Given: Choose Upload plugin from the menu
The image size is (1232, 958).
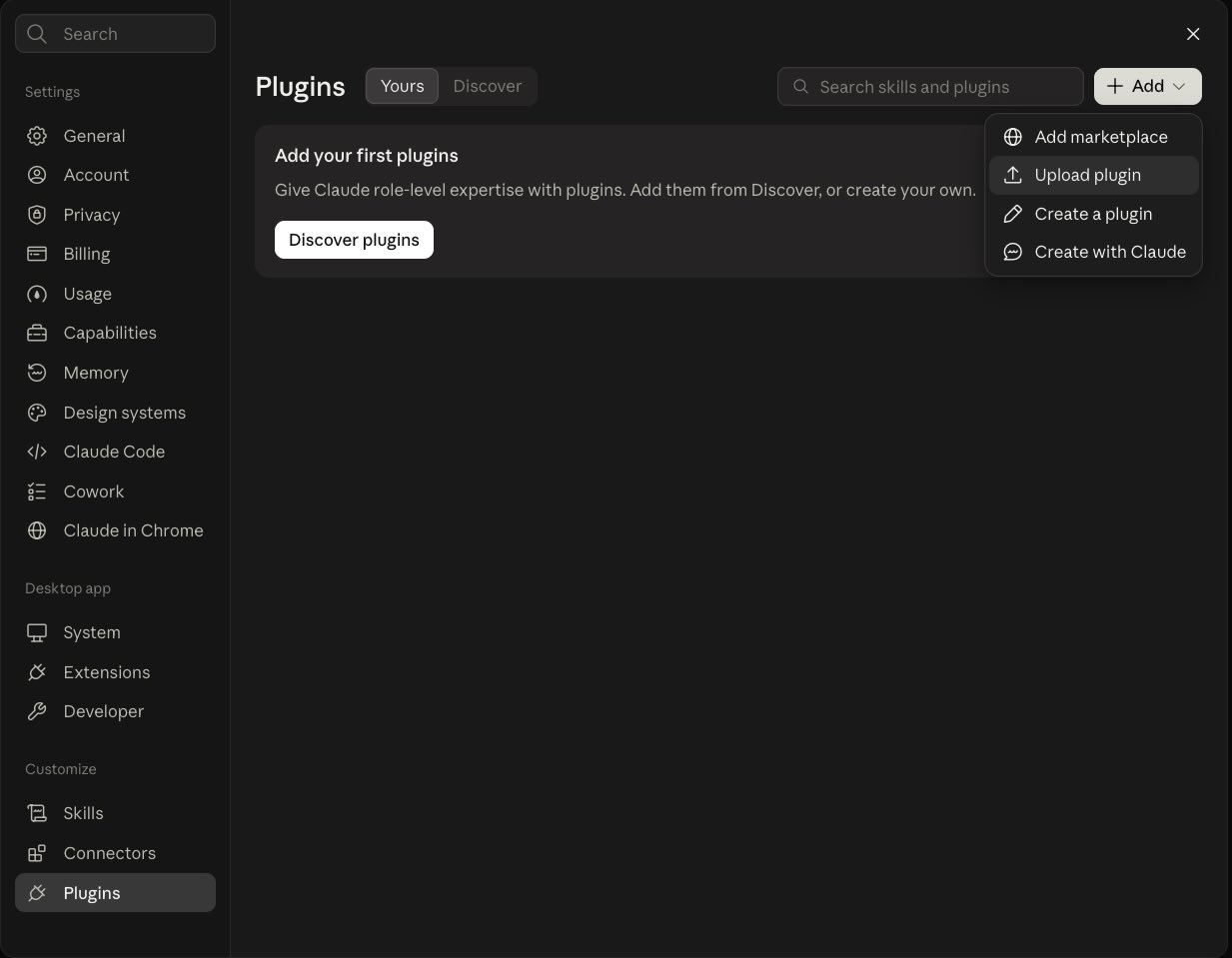Looking at the screenshot, I should coord(1093,175).
